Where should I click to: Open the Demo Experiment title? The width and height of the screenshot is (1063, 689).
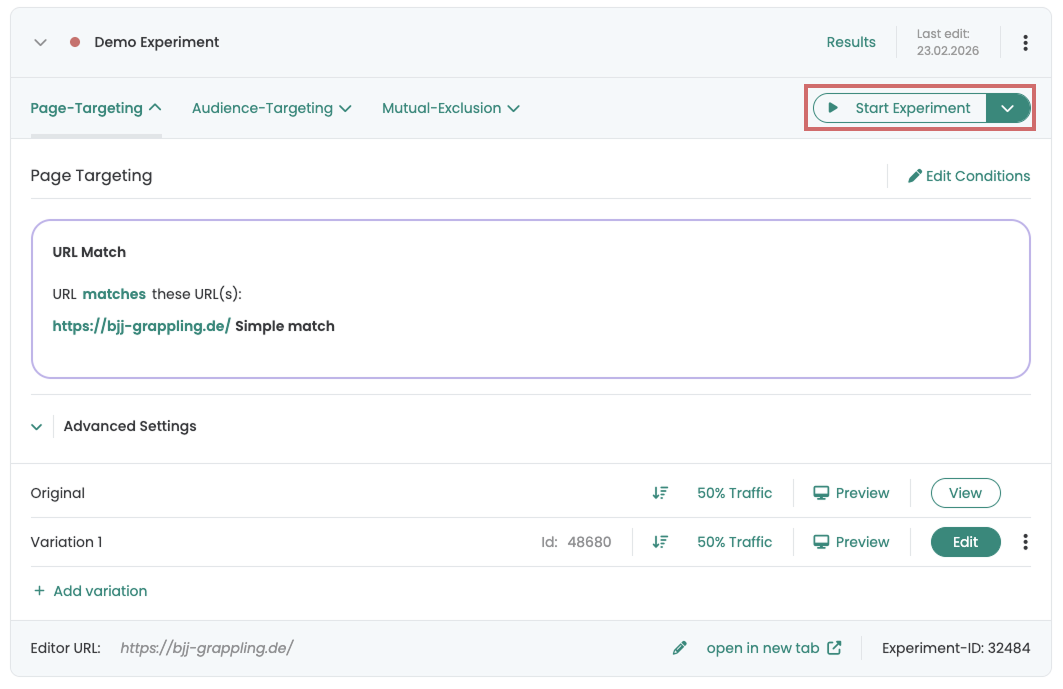point(157,42)
